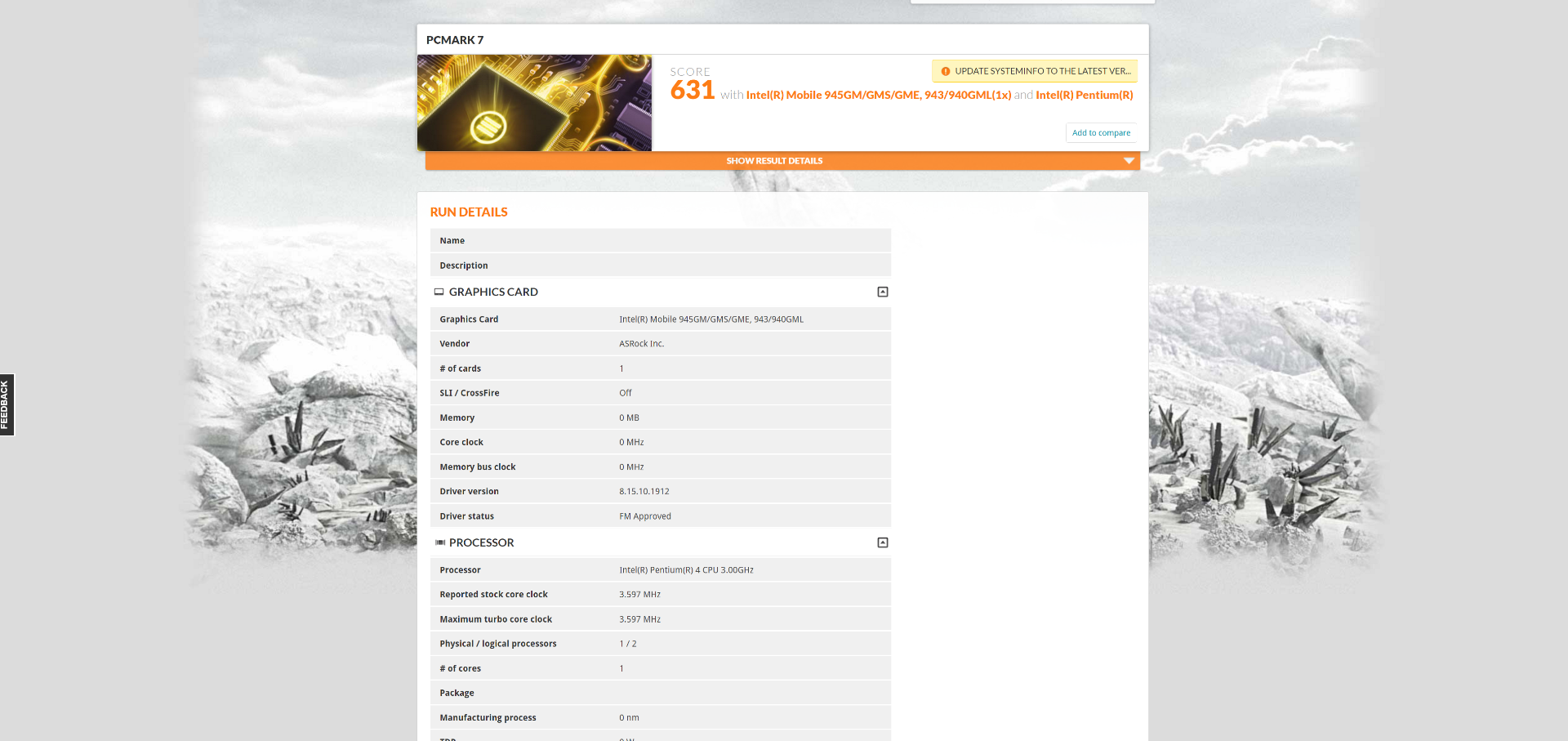Collapse the Processor section
The width and height of the screenshot is (1568, 741).
[883, 542]
